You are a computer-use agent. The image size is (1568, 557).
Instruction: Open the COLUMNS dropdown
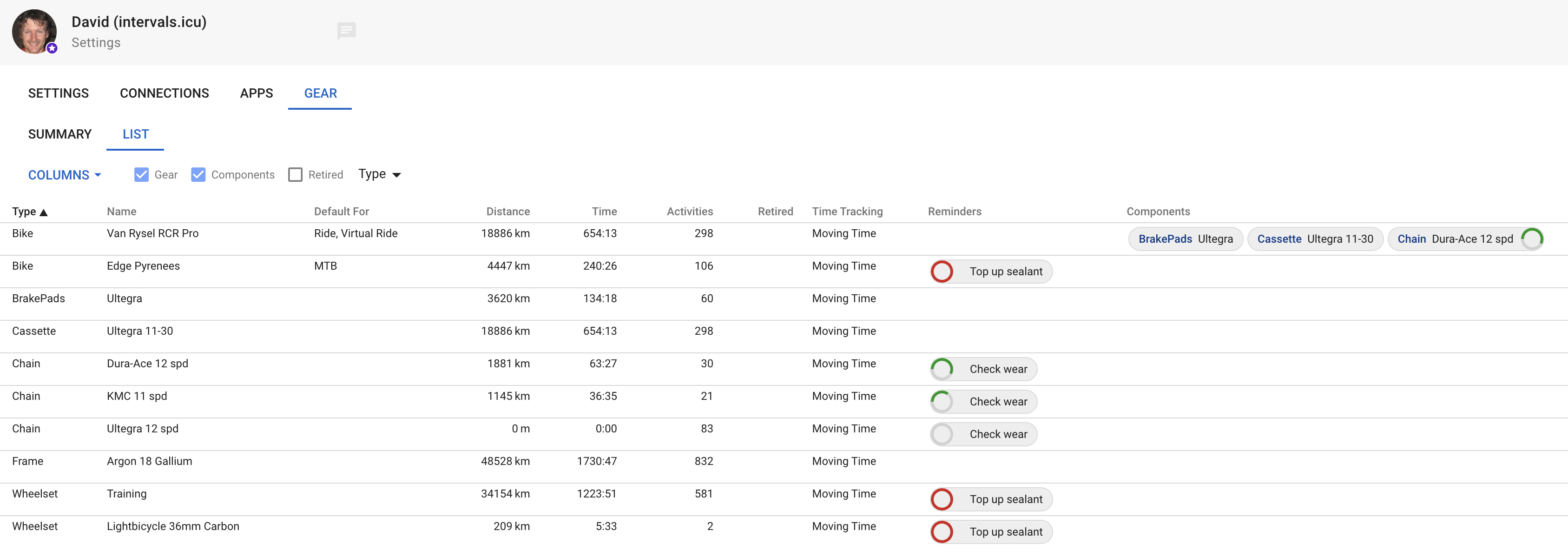coord(64,175)
